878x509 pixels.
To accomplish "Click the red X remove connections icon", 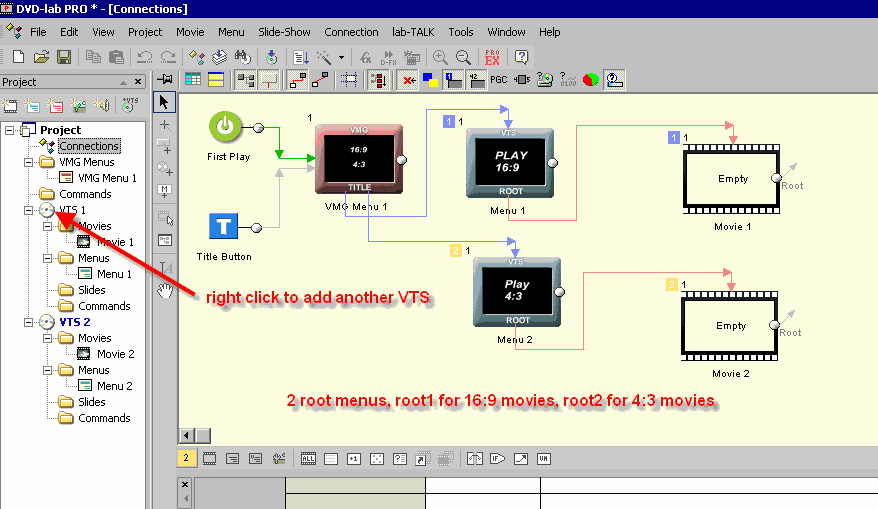I will click(409, 80).
